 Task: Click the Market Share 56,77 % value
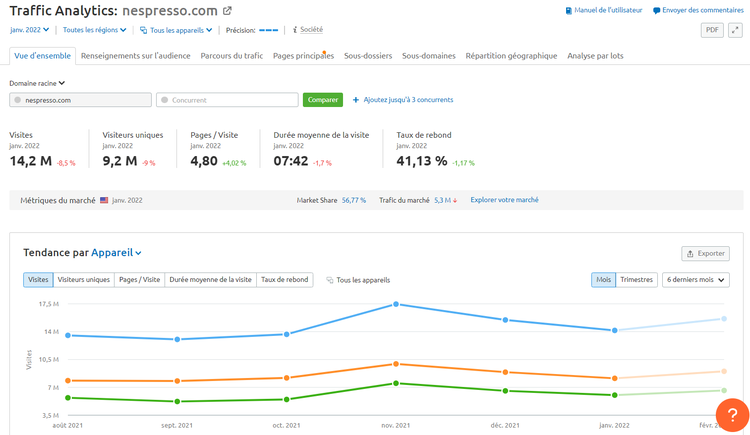point(353,200)
